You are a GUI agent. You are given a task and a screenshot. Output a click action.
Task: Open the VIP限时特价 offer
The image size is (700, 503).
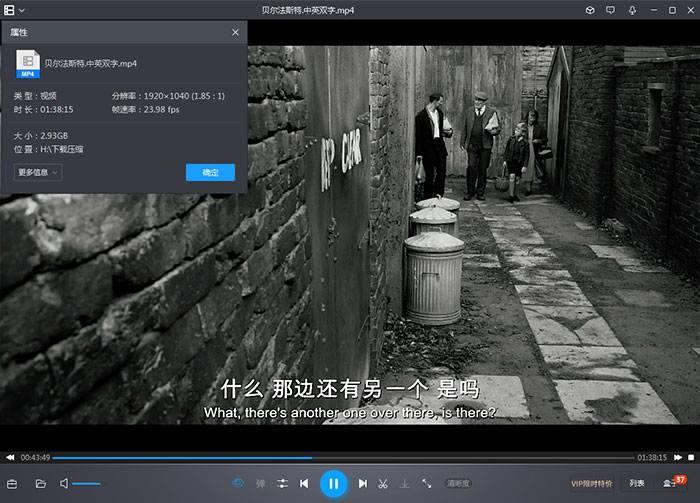[x=592, y=483]
